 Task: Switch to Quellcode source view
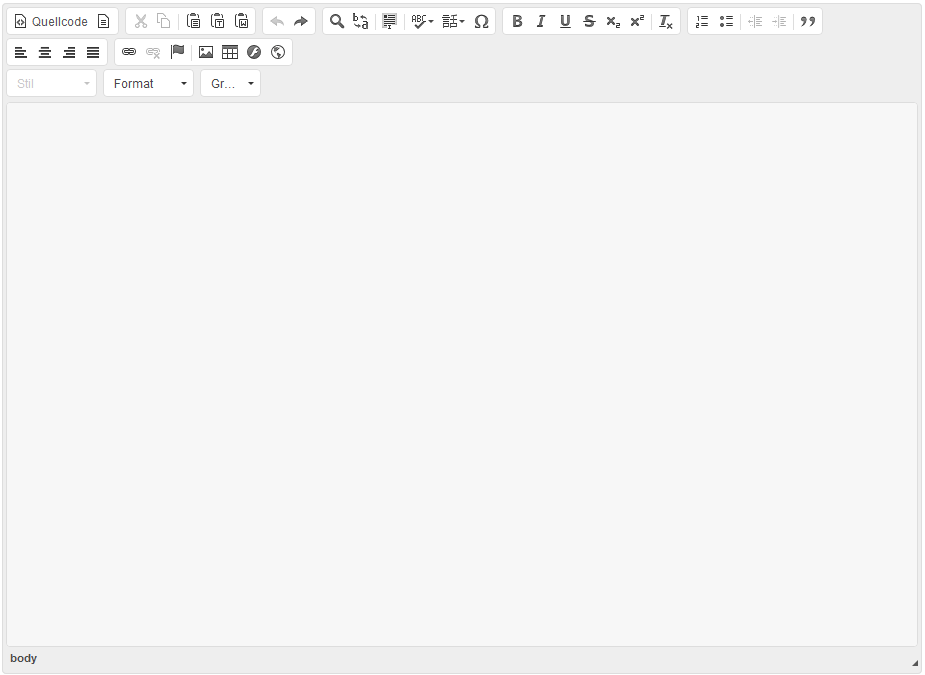point(51,21)
